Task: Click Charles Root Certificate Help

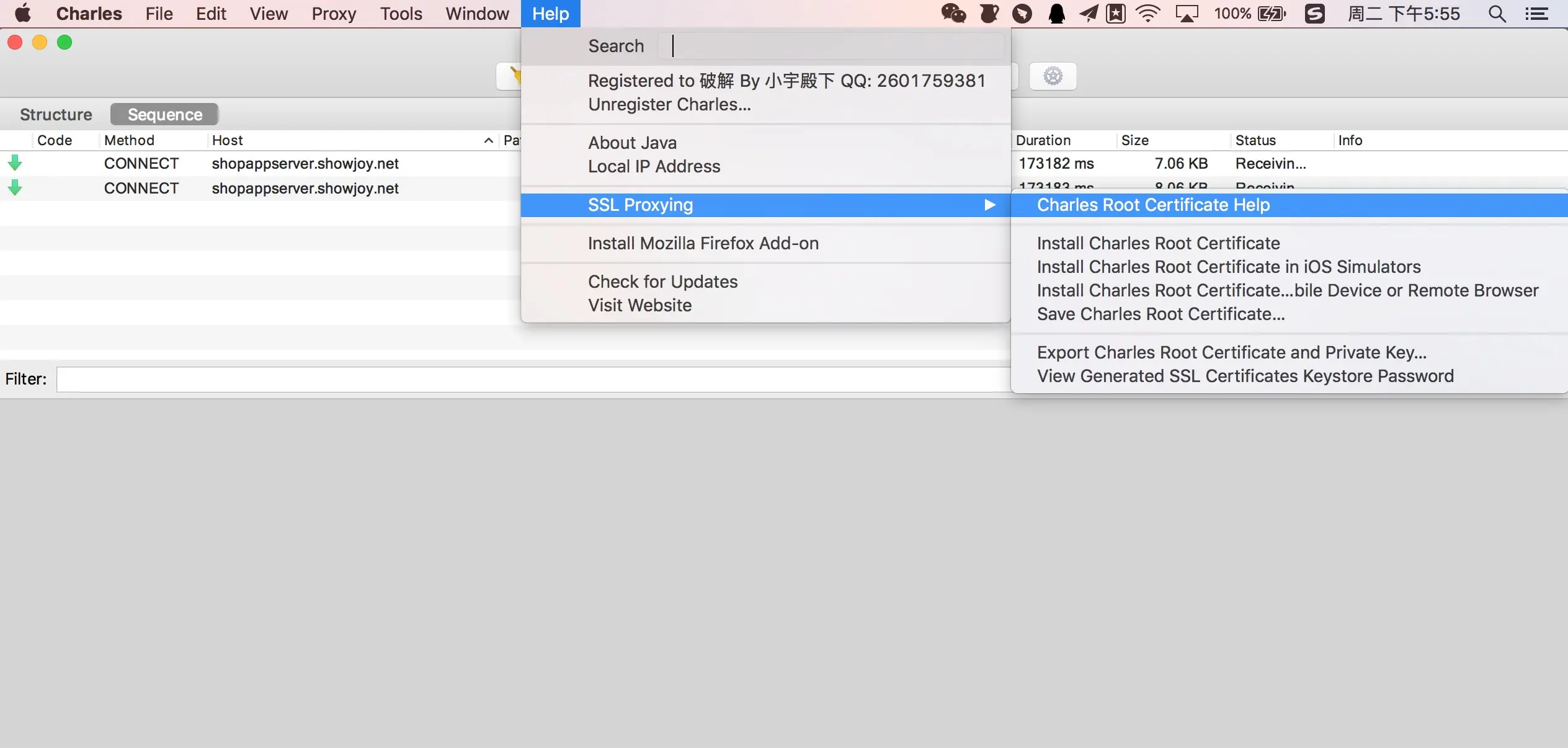Action: point(1153,205)
